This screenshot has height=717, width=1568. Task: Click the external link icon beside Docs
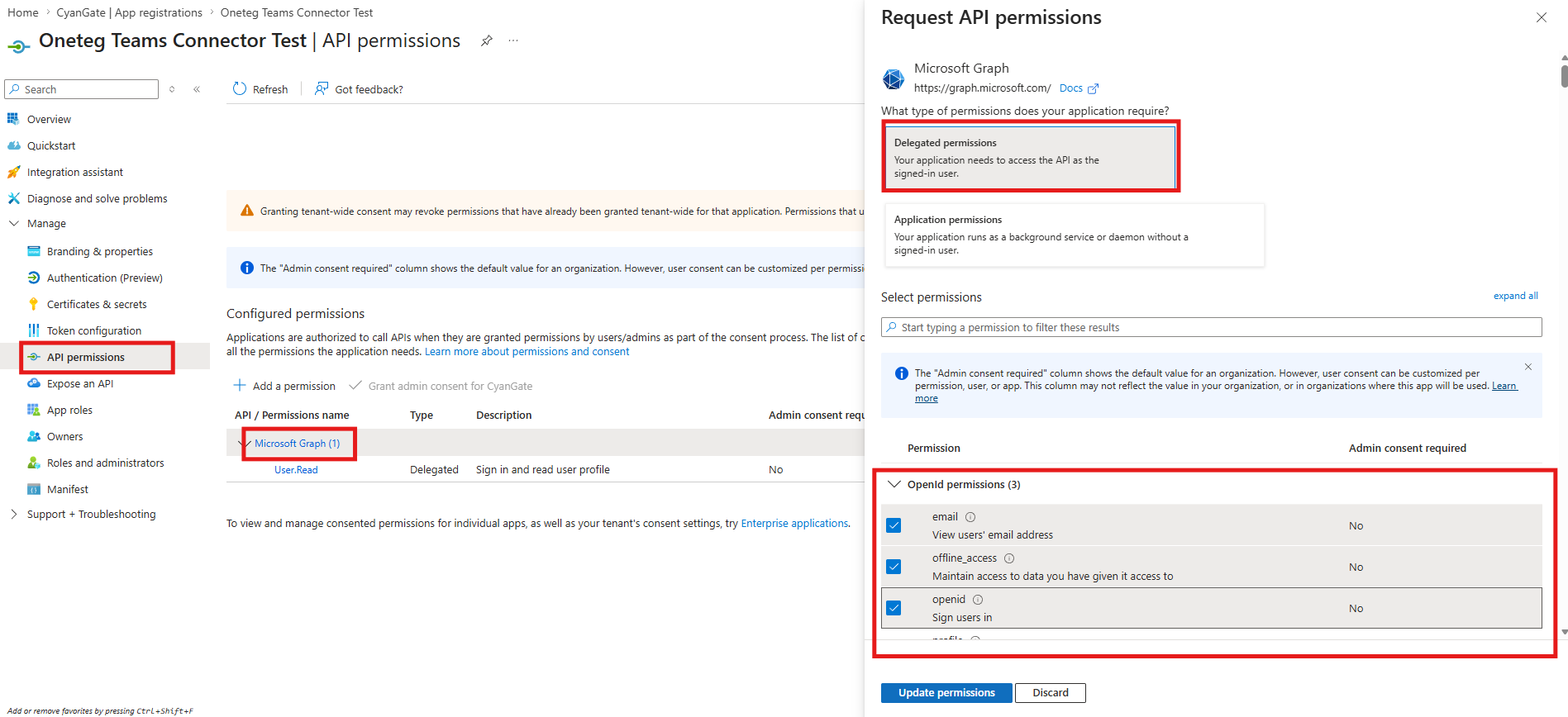1093,88
